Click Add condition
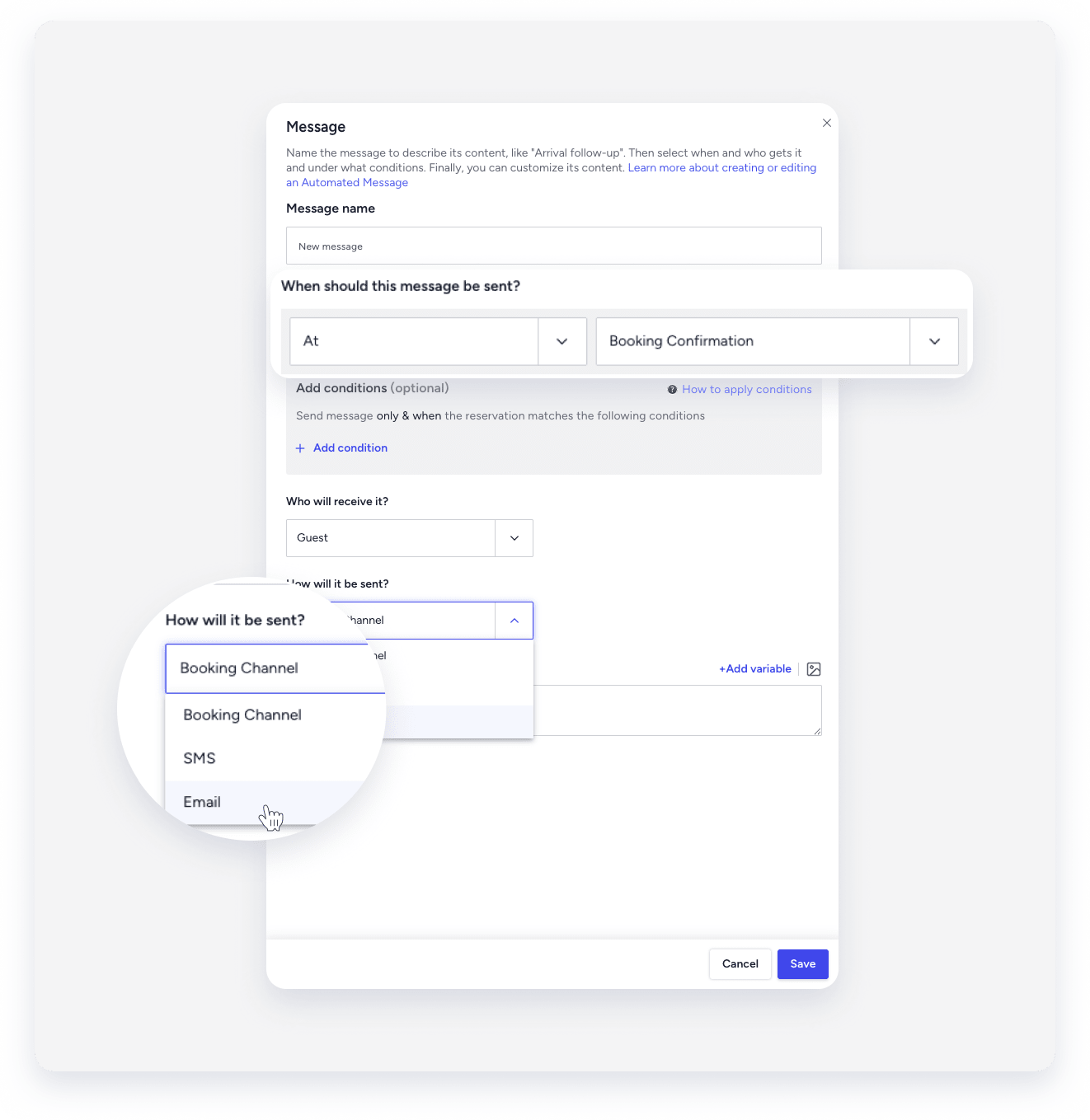 (x=350, y=448)
